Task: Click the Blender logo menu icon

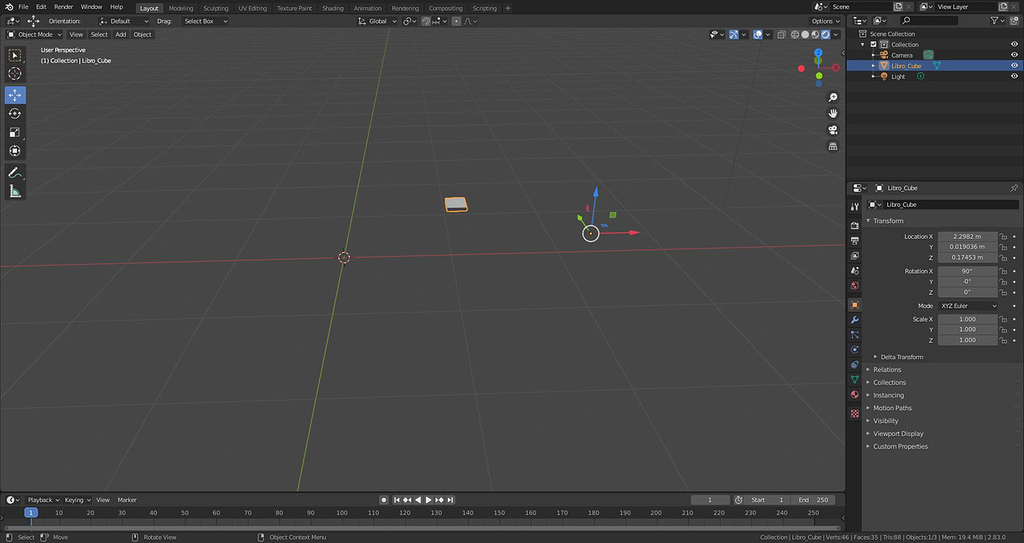Action: point(8,7)
